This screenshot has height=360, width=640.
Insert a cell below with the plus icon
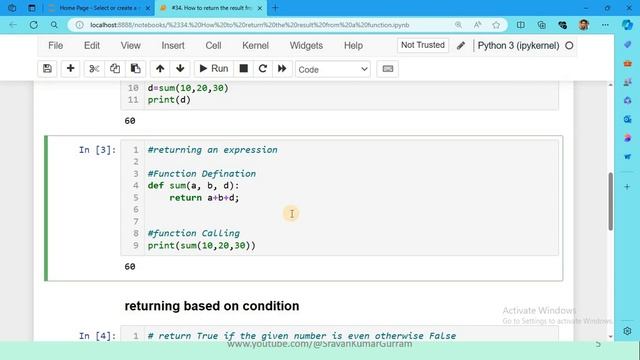pos(70,69)
